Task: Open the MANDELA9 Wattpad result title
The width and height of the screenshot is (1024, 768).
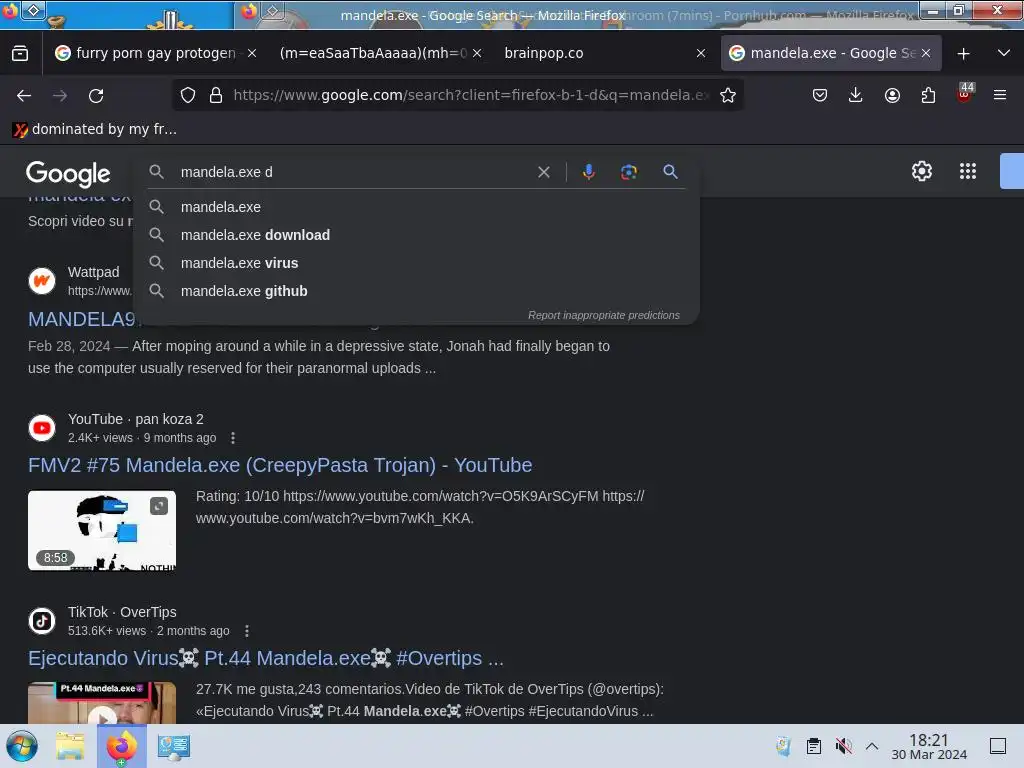Action: [x=81, y=319]
